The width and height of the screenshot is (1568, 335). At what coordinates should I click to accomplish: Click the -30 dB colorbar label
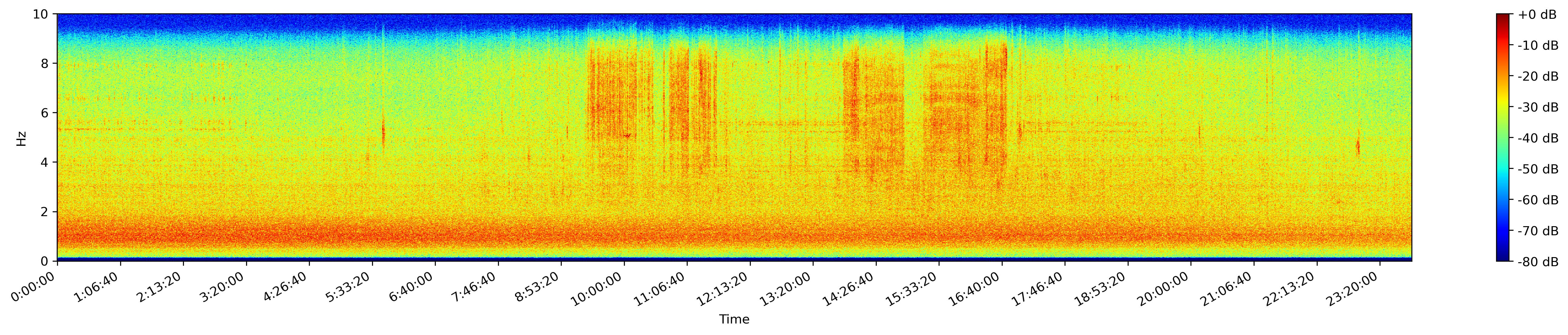click(1539, 108)
